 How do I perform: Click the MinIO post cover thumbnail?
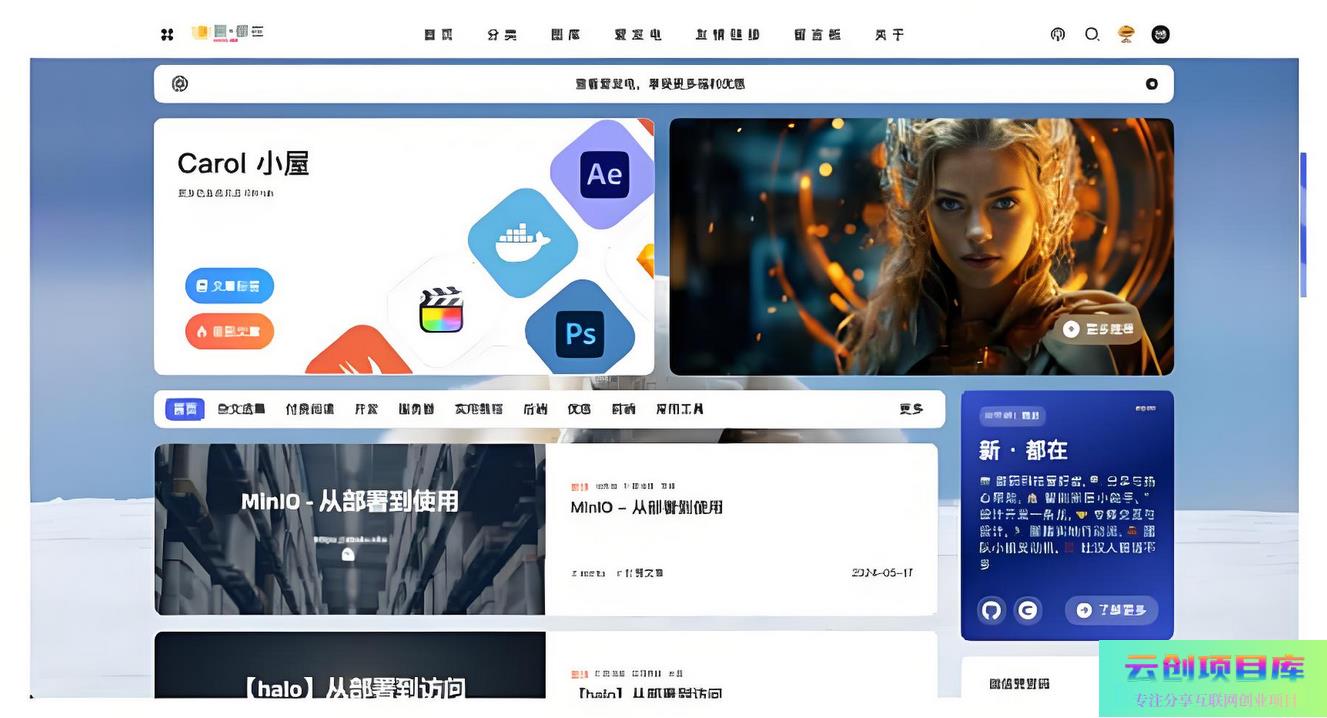(x=349, y=529)
